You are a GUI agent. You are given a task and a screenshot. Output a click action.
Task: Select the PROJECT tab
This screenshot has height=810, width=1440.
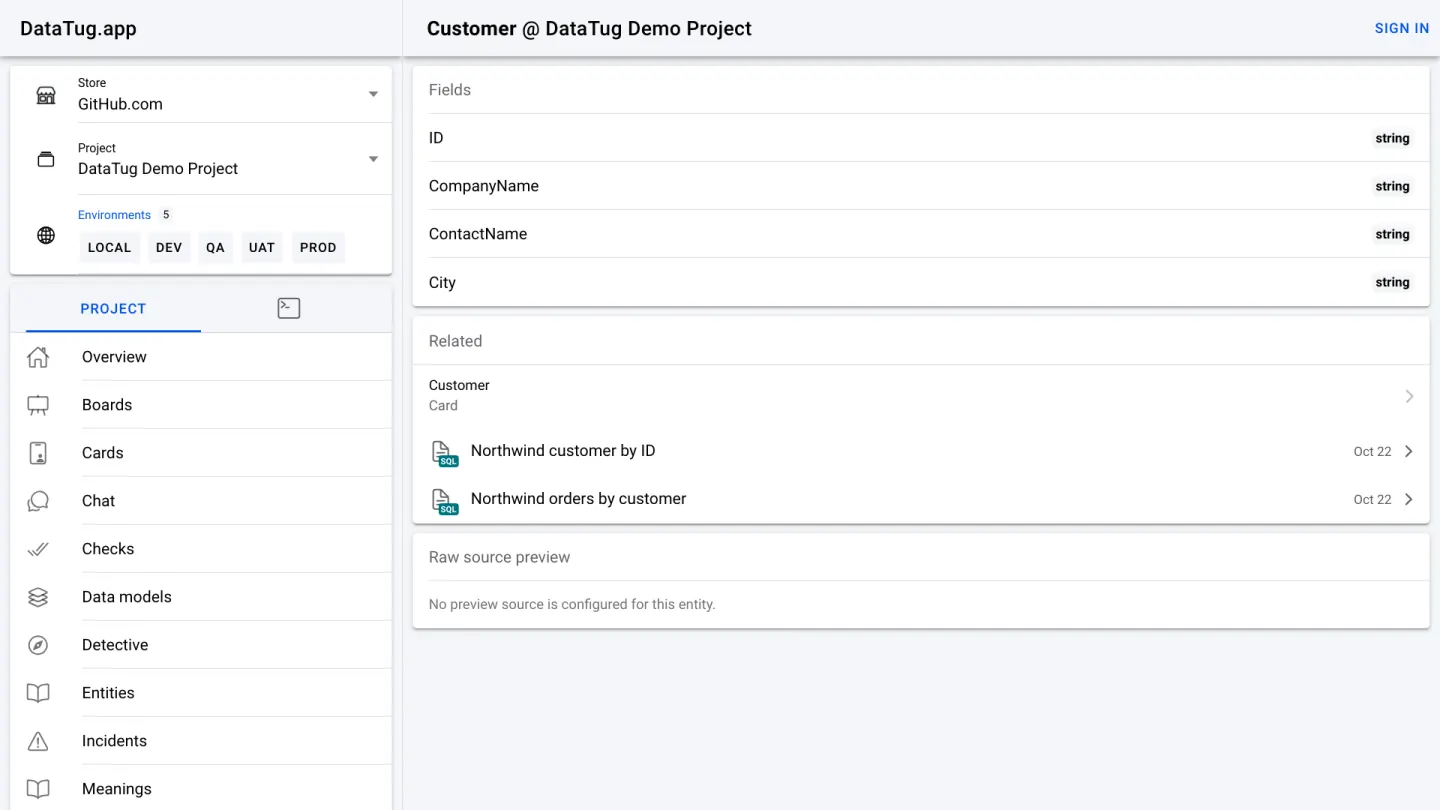click(x=113, y=308)
